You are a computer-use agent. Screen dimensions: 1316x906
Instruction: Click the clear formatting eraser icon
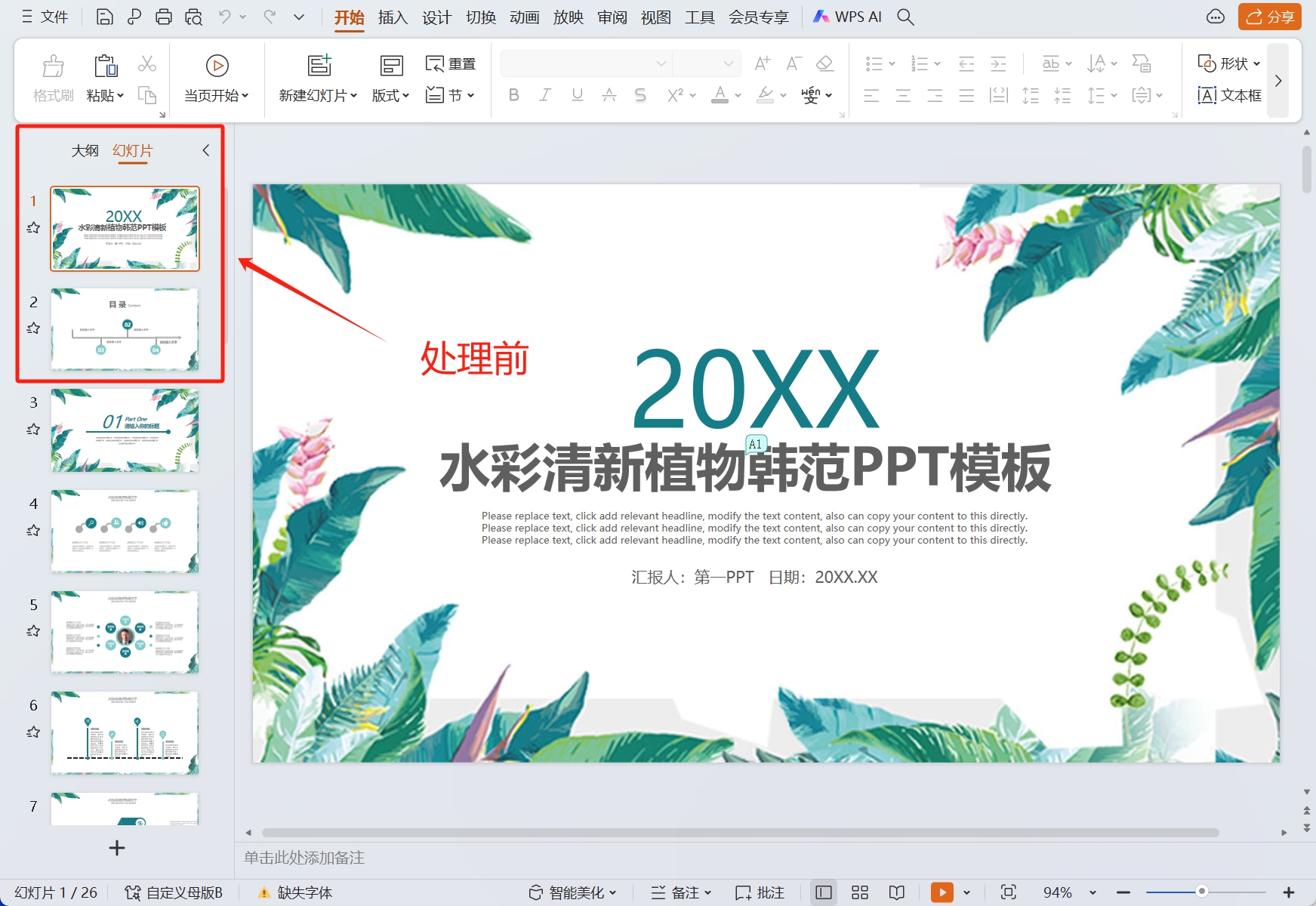click(x=825, y=63)
